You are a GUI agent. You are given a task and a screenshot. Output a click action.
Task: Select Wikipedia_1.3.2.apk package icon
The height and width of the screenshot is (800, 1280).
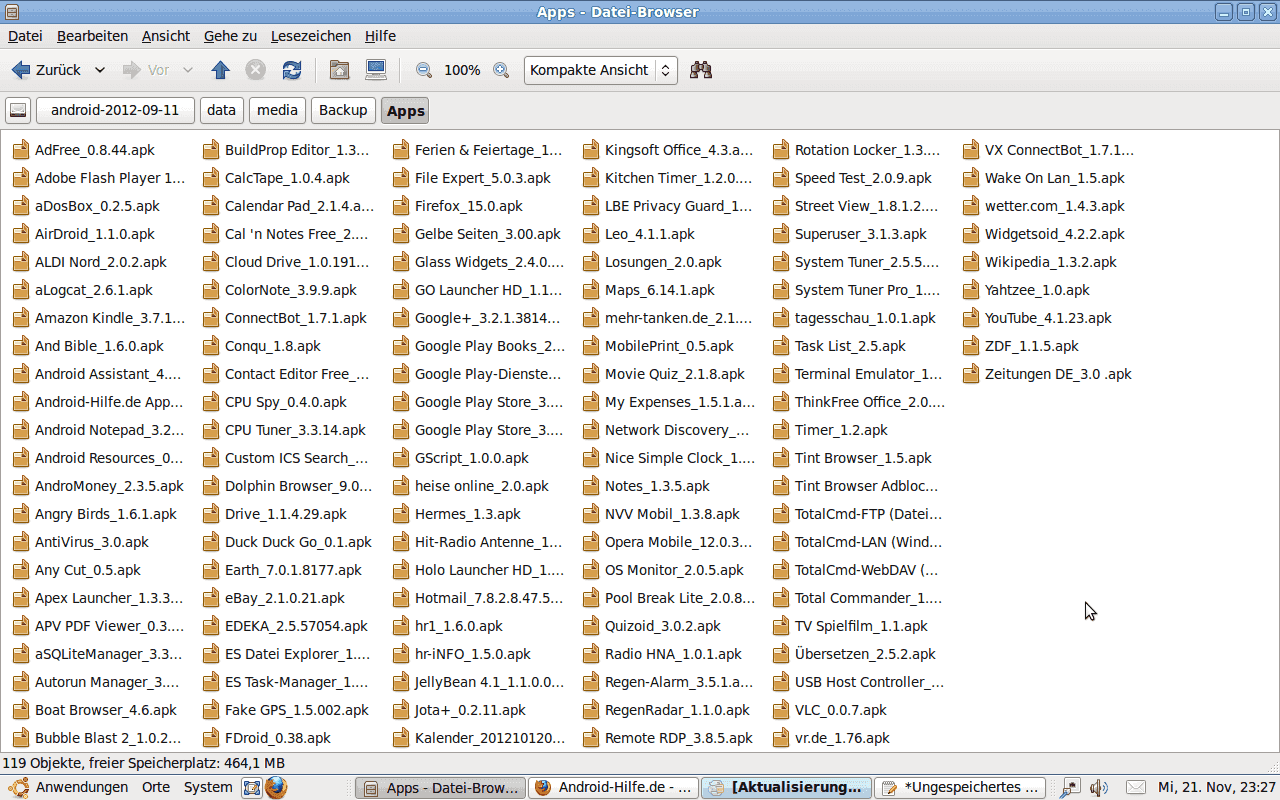coord(971,262)
